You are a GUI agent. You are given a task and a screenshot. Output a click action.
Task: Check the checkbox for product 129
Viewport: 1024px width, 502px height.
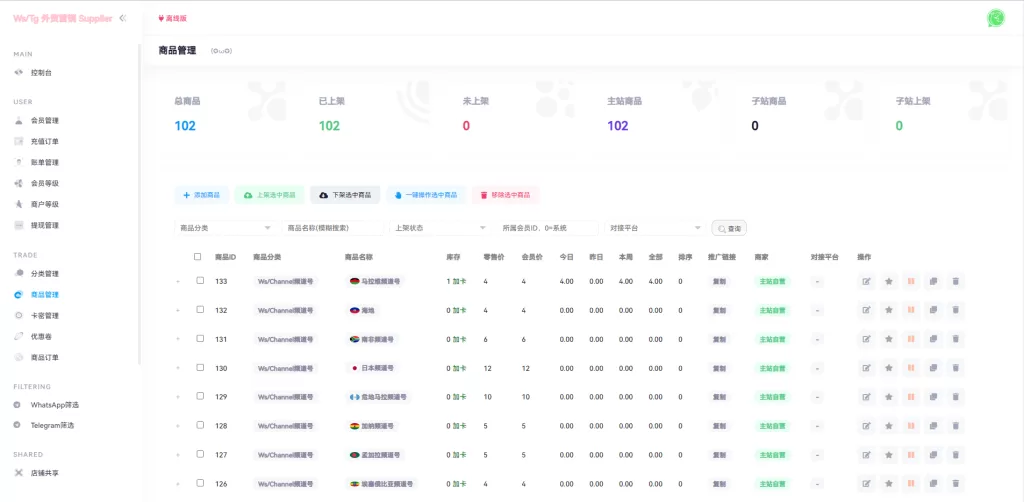(x=200, y=396)
